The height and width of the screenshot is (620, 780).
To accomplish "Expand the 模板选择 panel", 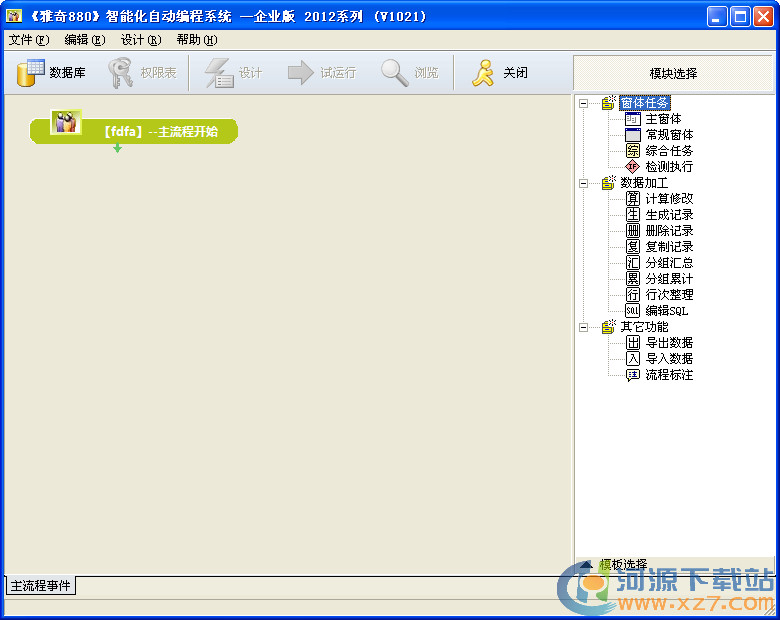I will coord(586,564).
